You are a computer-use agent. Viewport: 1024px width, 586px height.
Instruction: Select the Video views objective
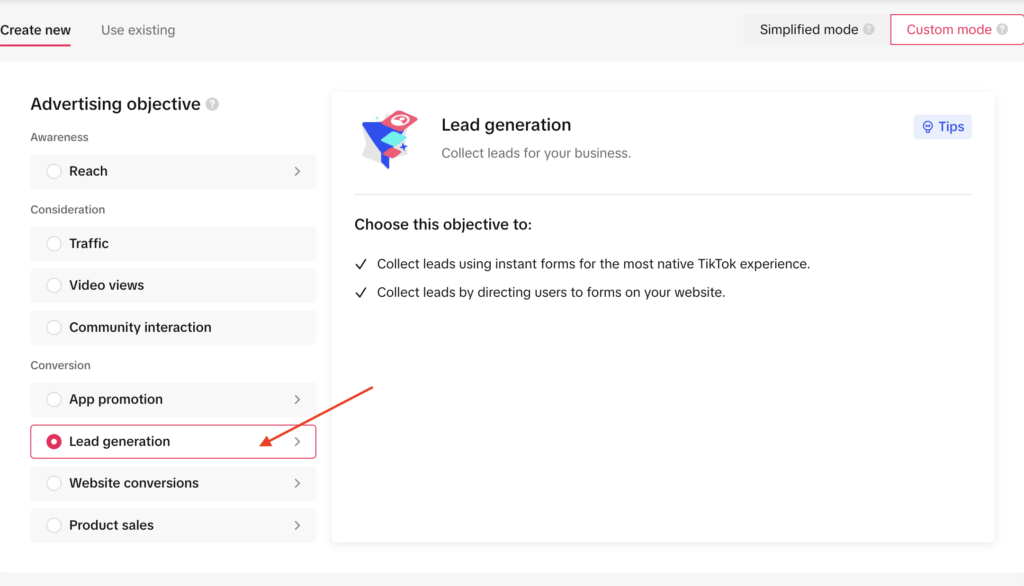click(53, 285)
